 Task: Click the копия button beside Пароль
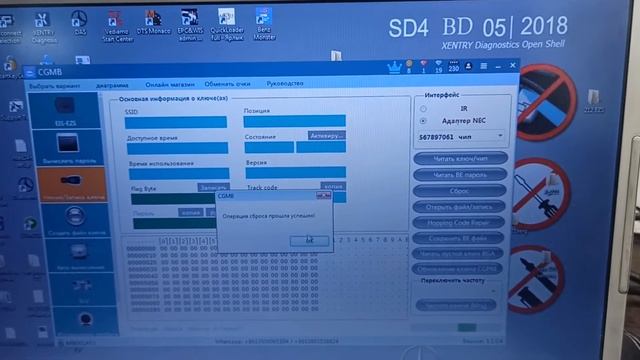pos(191,213)
